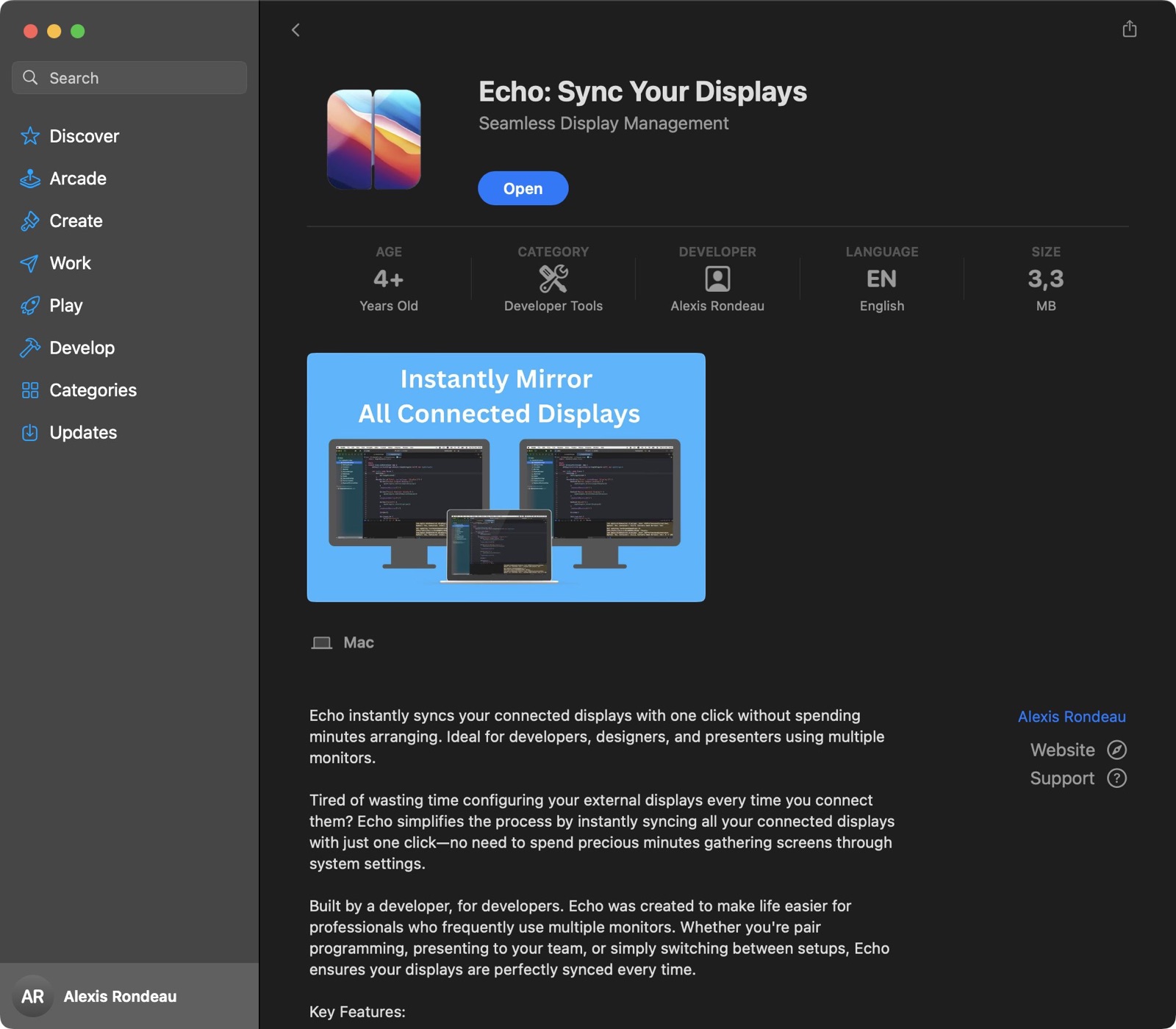Click the Echo: Sync Your Displays title
This screenshot has height=1029, width=1176.
pos(642,91)
